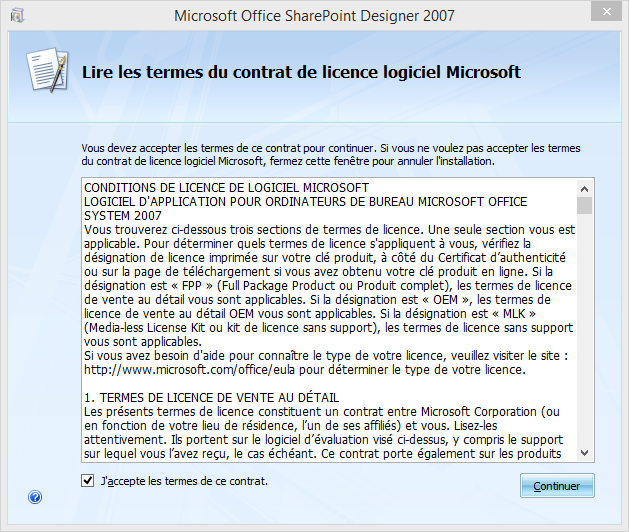
Task: Click the 'SYSTEM 2007' line in license text
Action: pyautogui.click(x=123, y=216)
